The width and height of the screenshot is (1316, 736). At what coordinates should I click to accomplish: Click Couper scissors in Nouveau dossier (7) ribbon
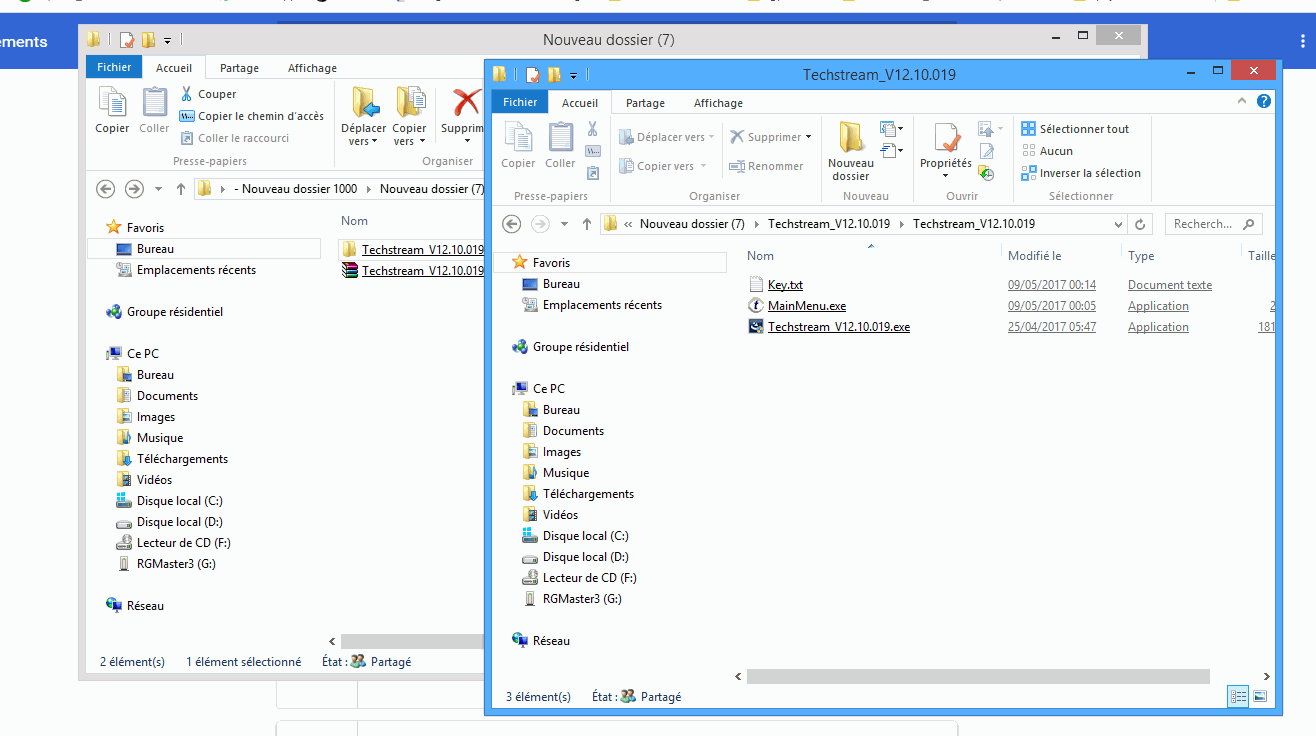pyautogui.click(x=187, y=94)
